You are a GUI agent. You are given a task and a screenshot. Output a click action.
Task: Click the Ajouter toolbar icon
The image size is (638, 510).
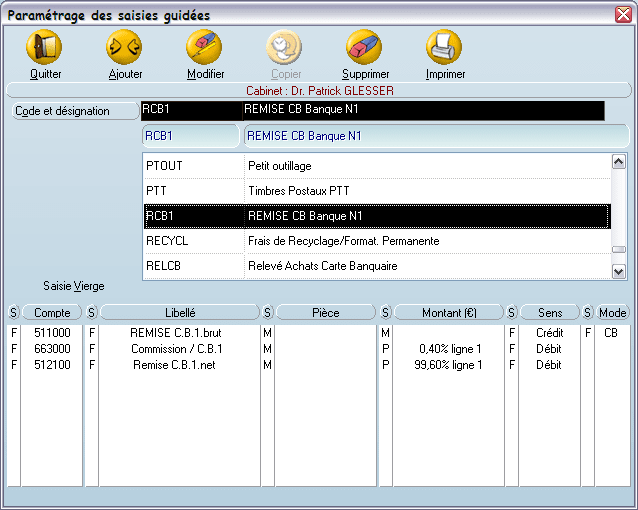(x=124, y=47)
